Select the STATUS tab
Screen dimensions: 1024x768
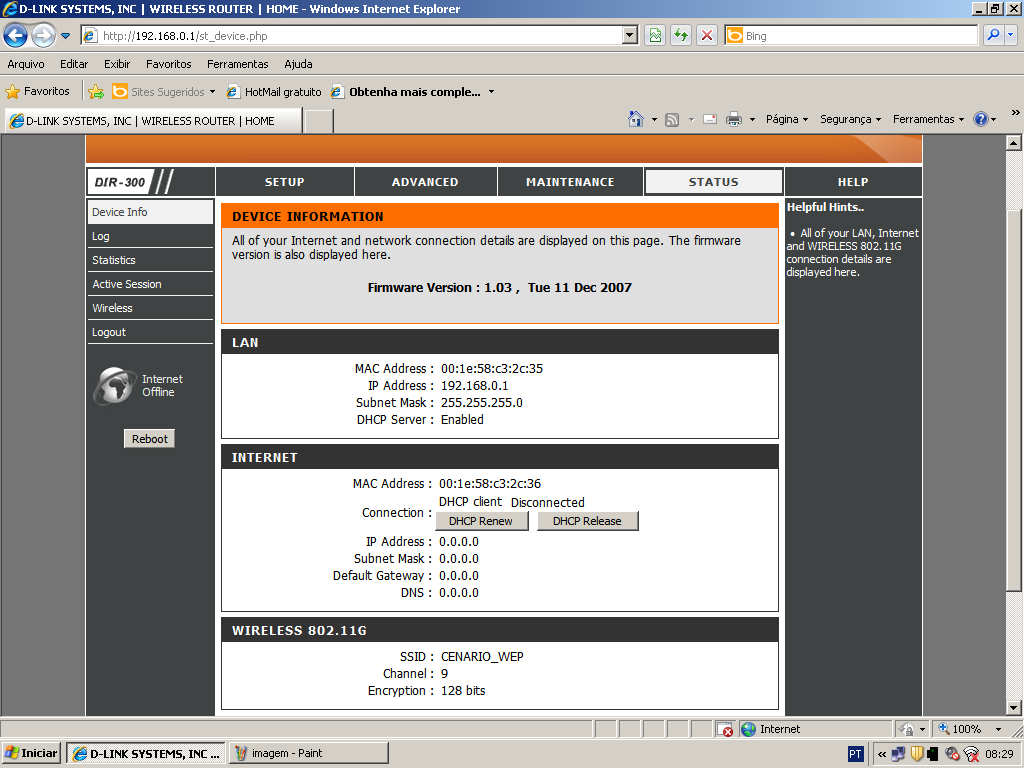pos(714,182)
